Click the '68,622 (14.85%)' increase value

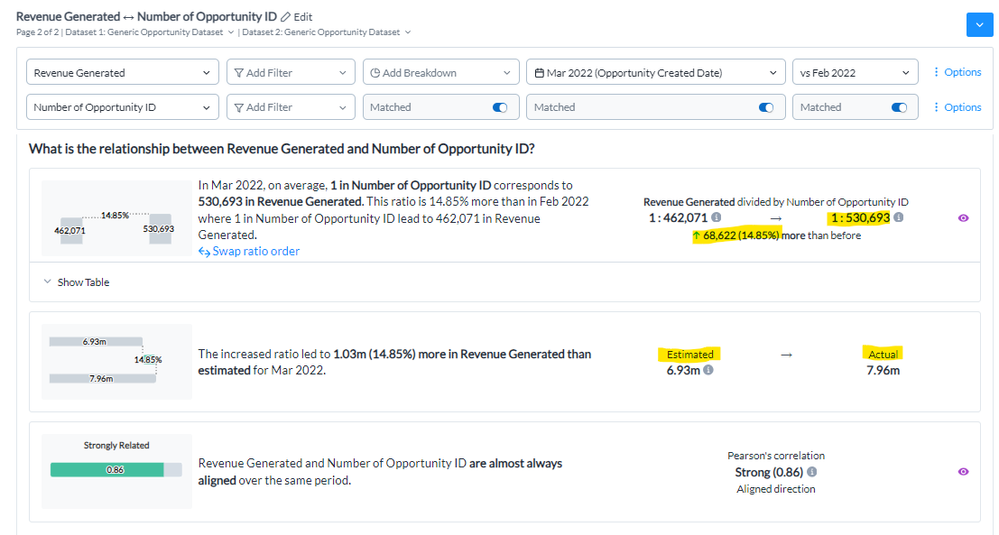click(x=741, y=235)
